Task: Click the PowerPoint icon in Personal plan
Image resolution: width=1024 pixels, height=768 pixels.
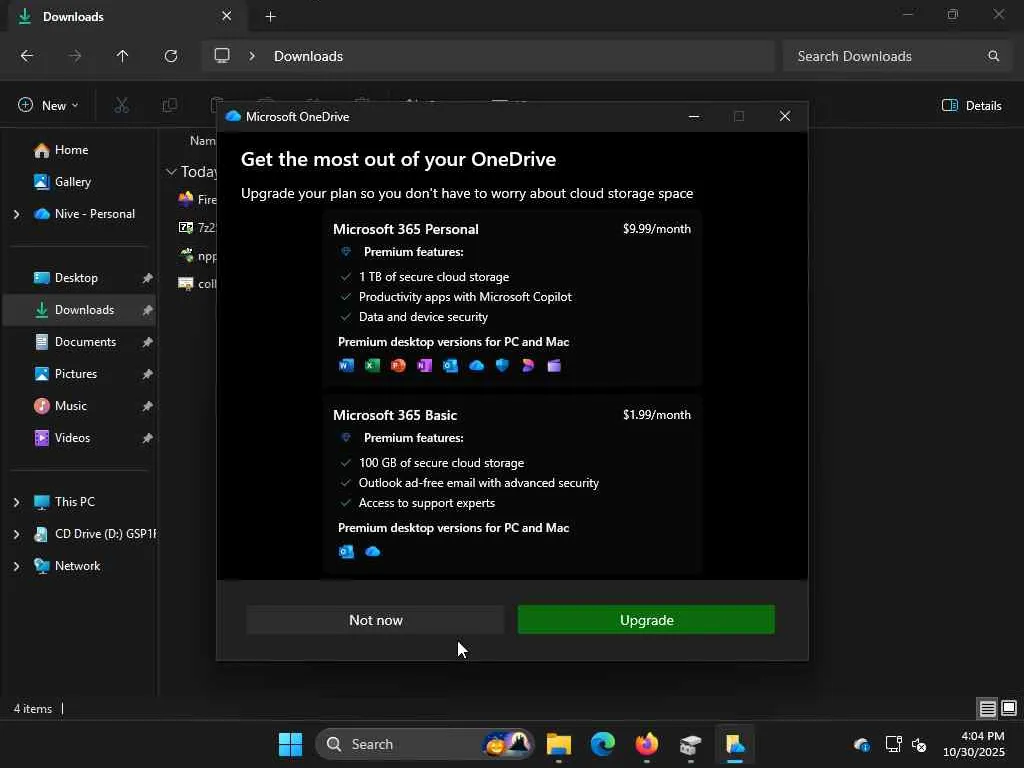Action: 398,365
